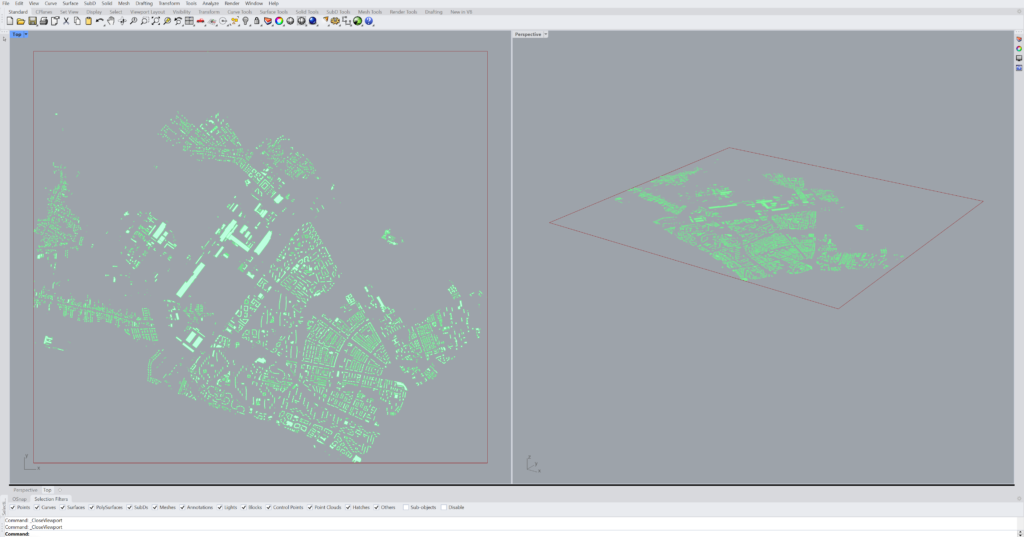The image size is (1024, 537).
Task: Click the Help question mark icon
Action: 369,21
